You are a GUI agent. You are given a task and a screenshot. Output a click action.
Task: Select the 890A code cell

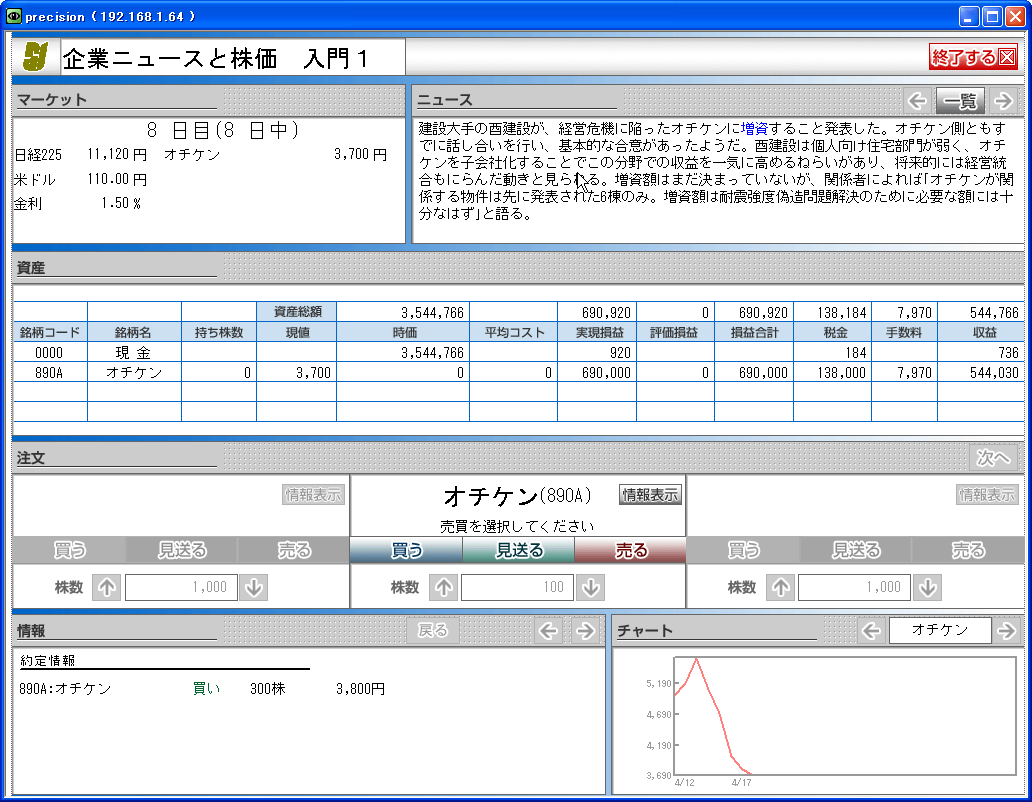[49, 373]
